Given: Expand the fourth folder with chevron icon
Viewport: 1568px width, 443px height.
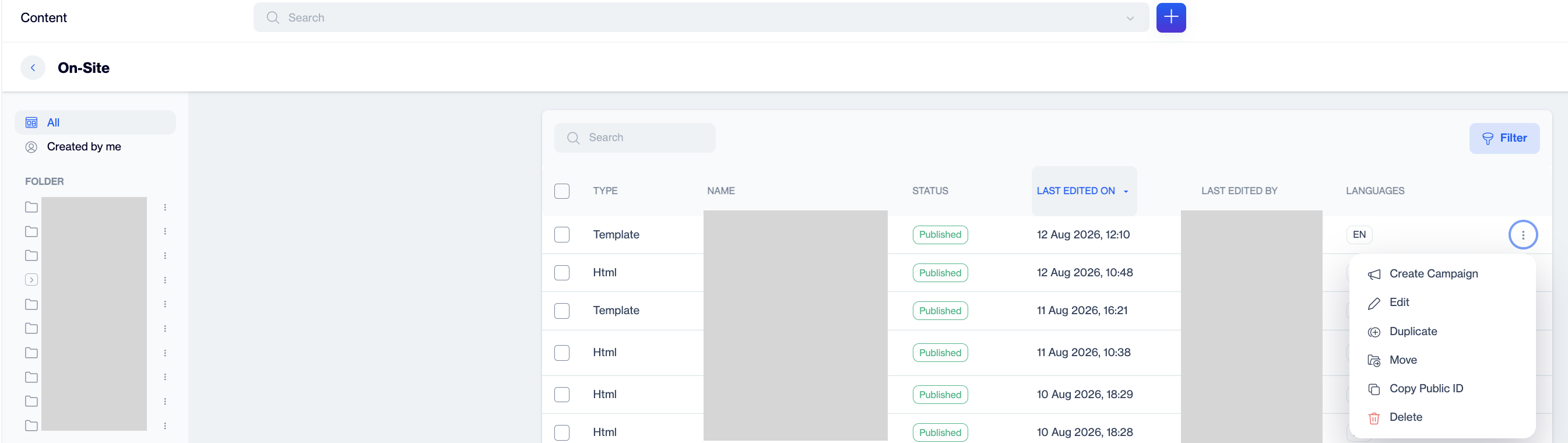Looking at the screenshot, I should pyautogui.click(x=31, y=280).
